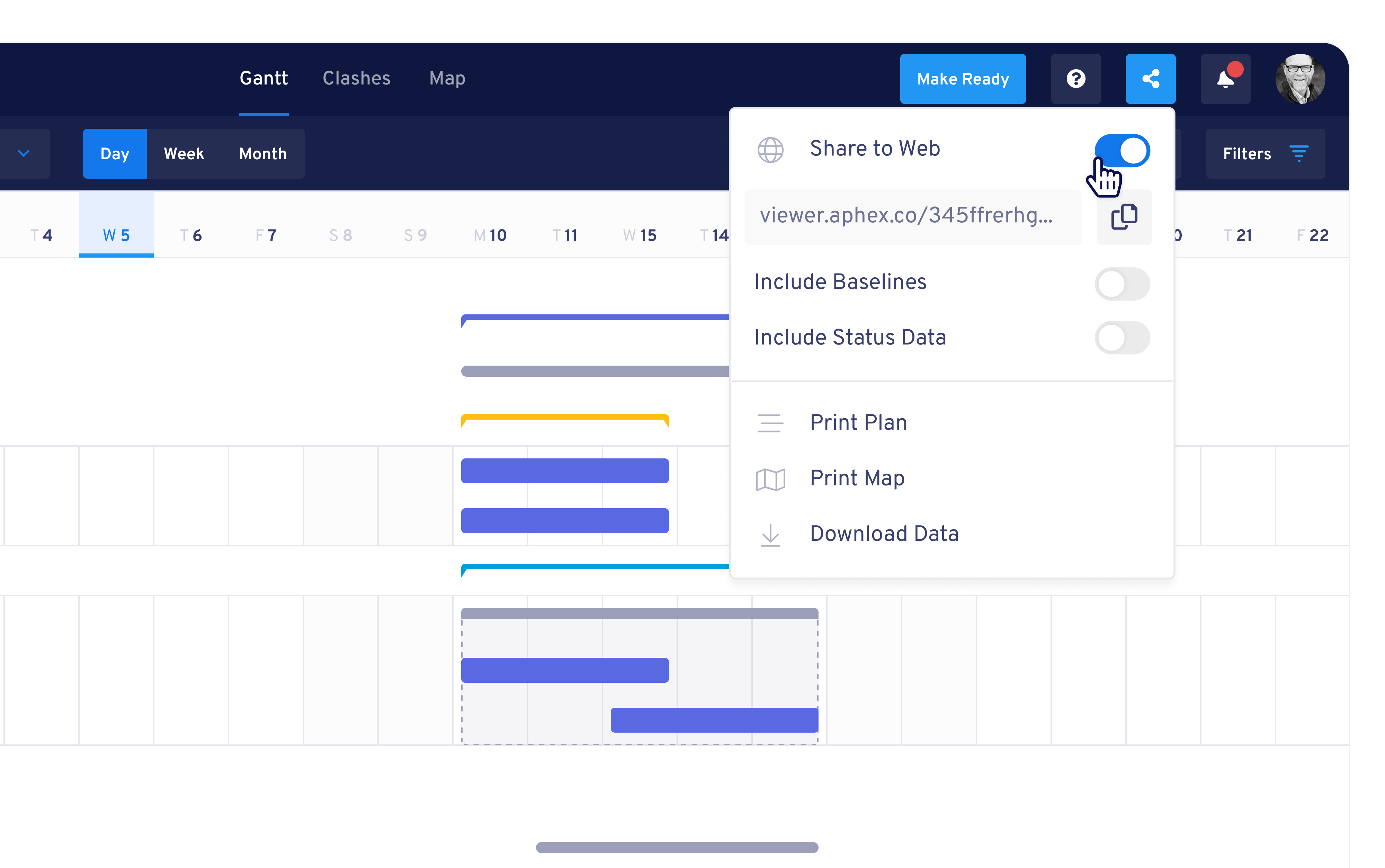Click the viewer.aphex.co link field
This screenshot has width=1385, height=868.
pyautogui.click(x=912, y=216)
